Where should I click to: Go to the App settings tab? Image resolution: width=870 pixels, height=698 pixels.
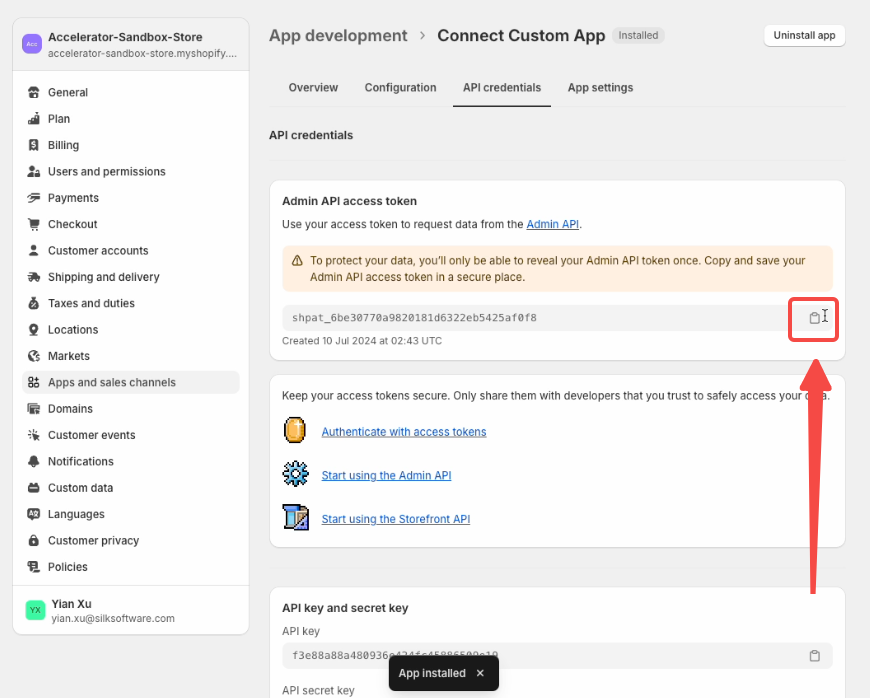point(600,88)
